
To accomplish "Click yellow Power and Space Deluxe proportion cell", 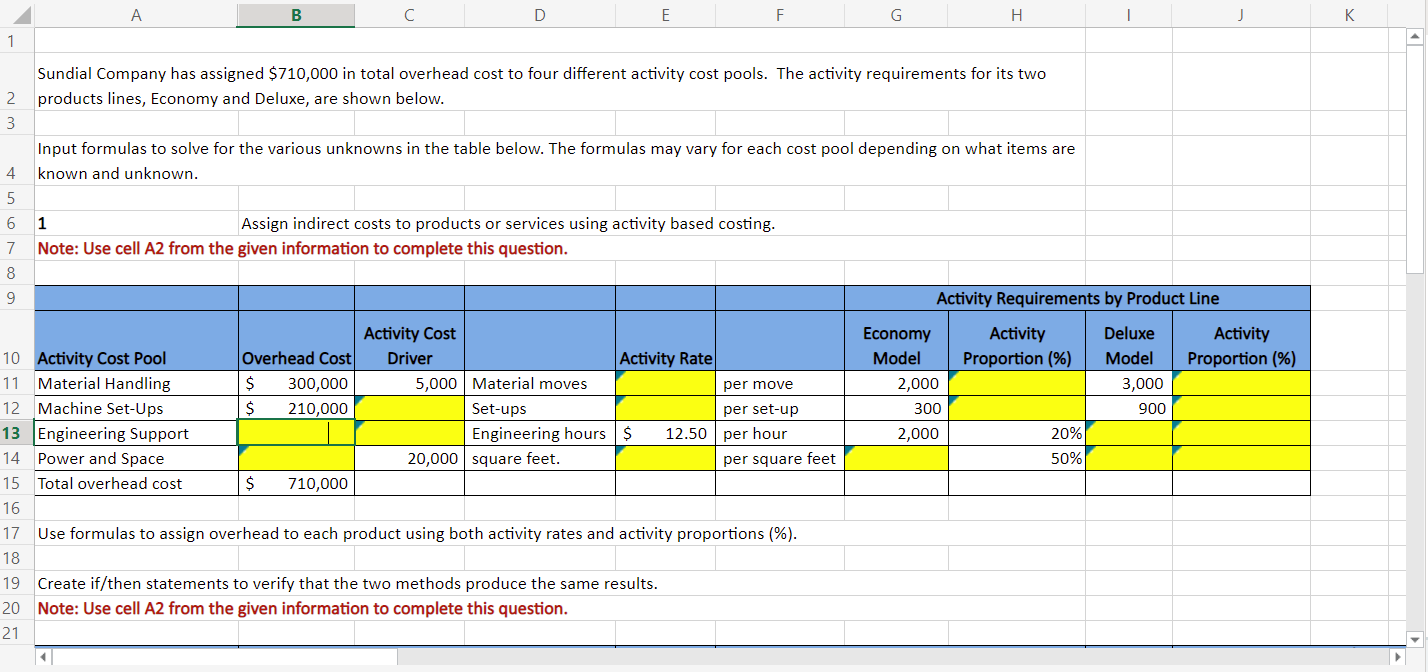I will (x=1241, y=458).
